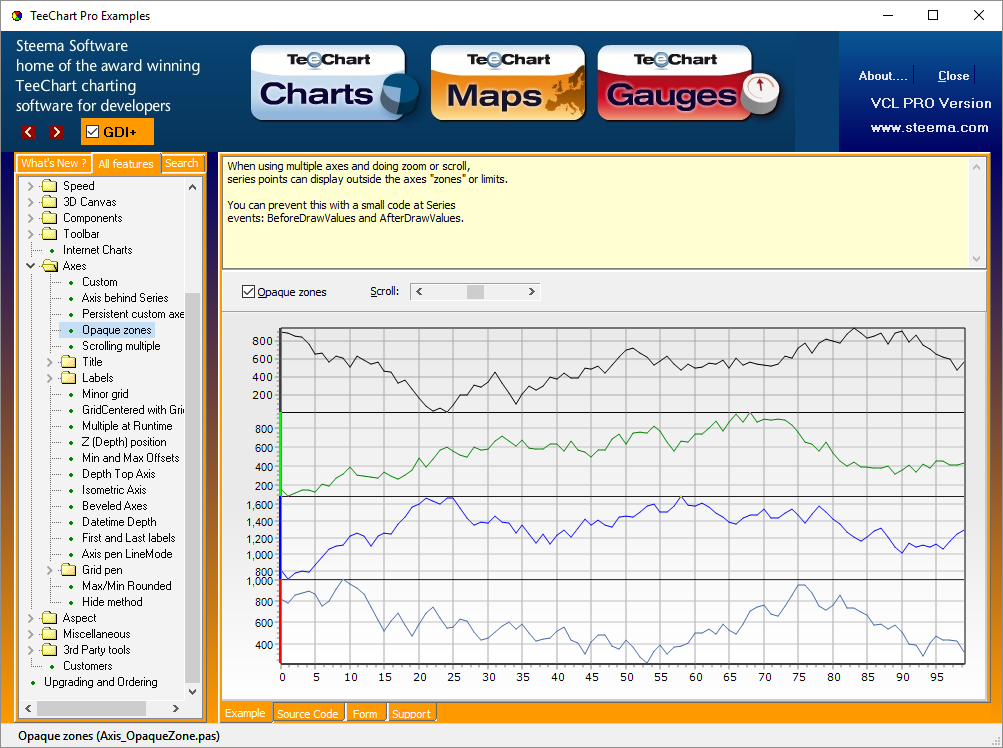This screenshot has height=748, width=1003.
Task: Click the open Axes folder icon
Action: click(49, 266)
